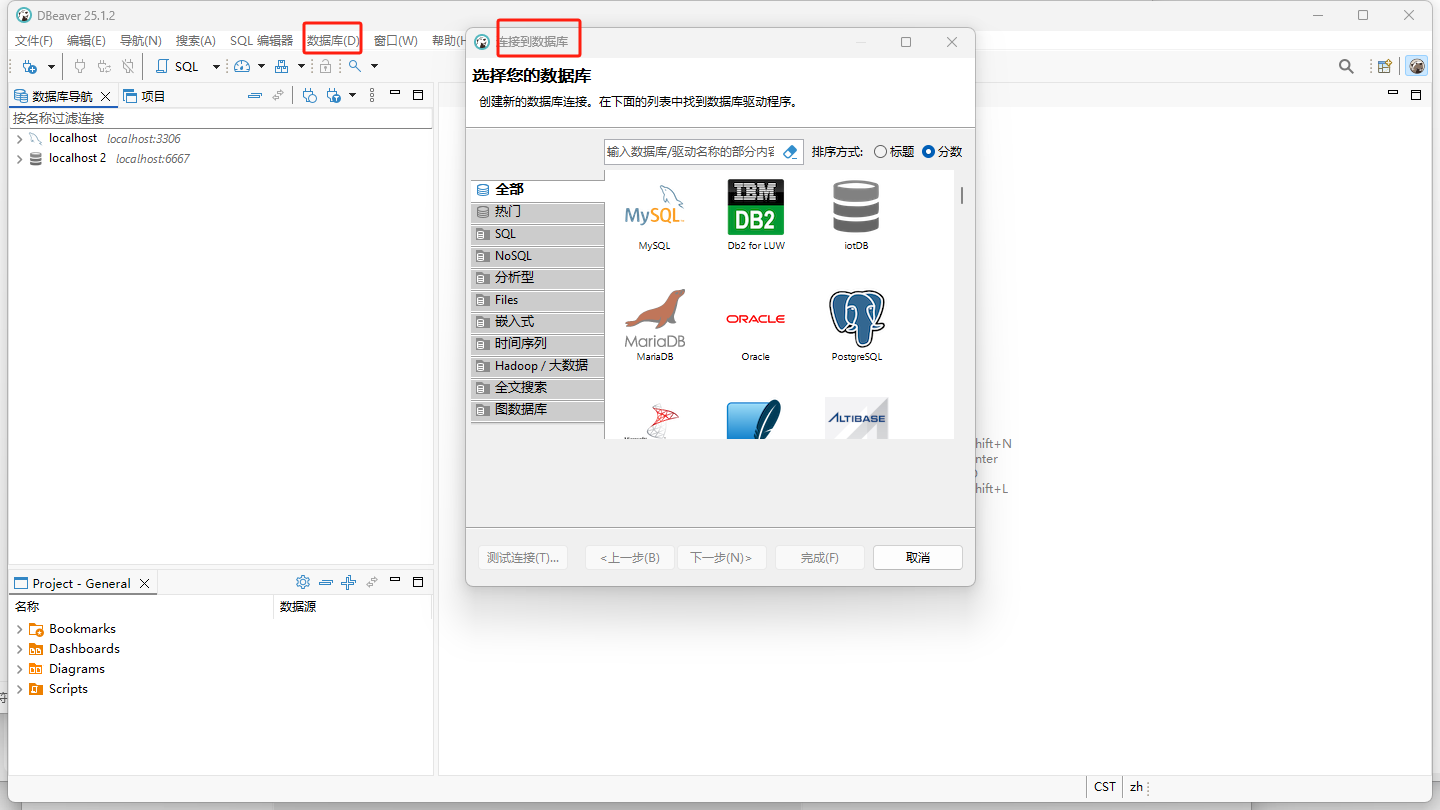Open a new SQL script editor

point(178,66)
